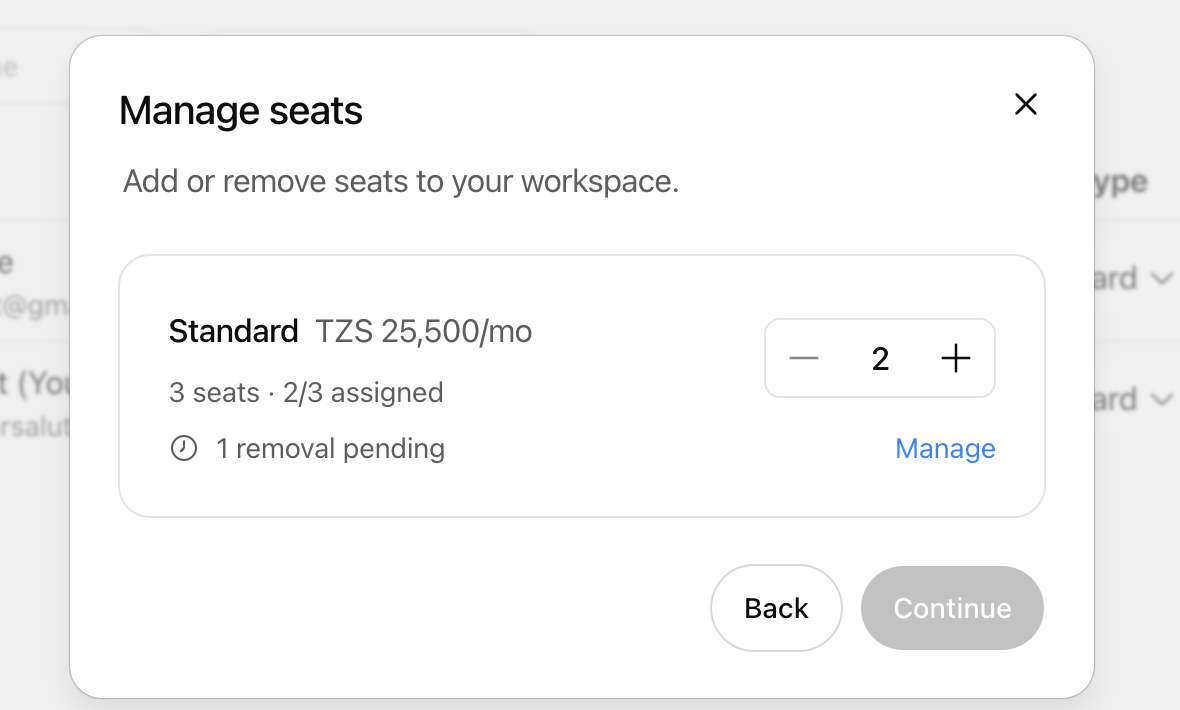Click the blurred Type column header behind dialog

(1121, 181)
